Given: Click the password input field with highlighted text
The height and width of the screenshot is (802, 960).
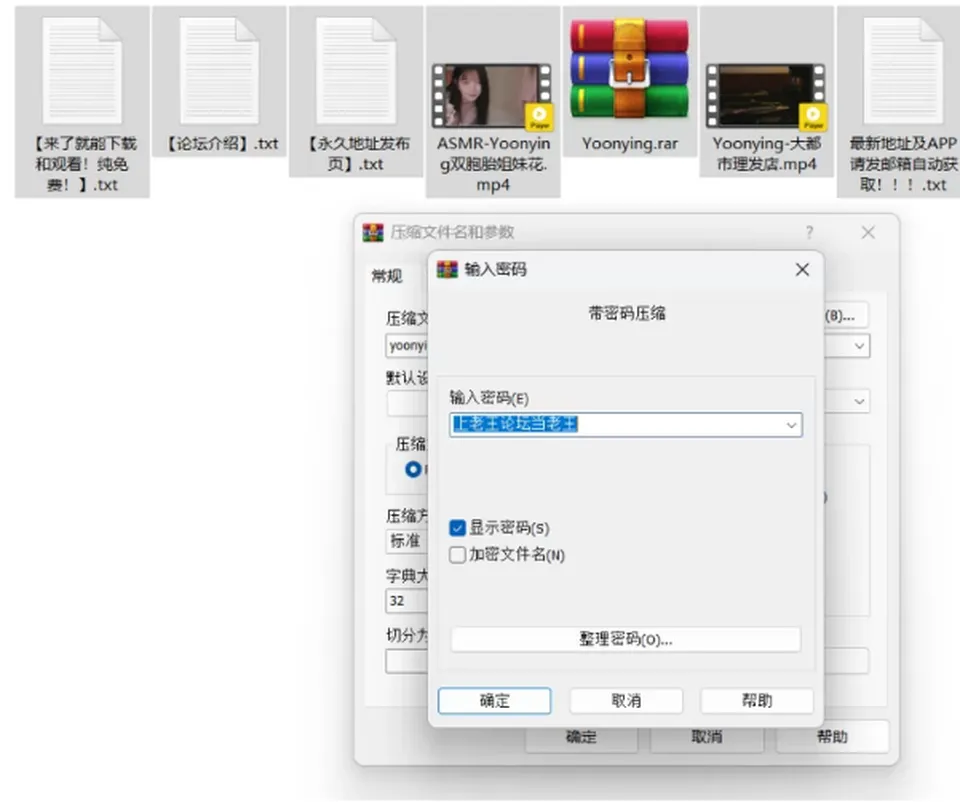Looking at the screenshot, I should tap(626, 425).
